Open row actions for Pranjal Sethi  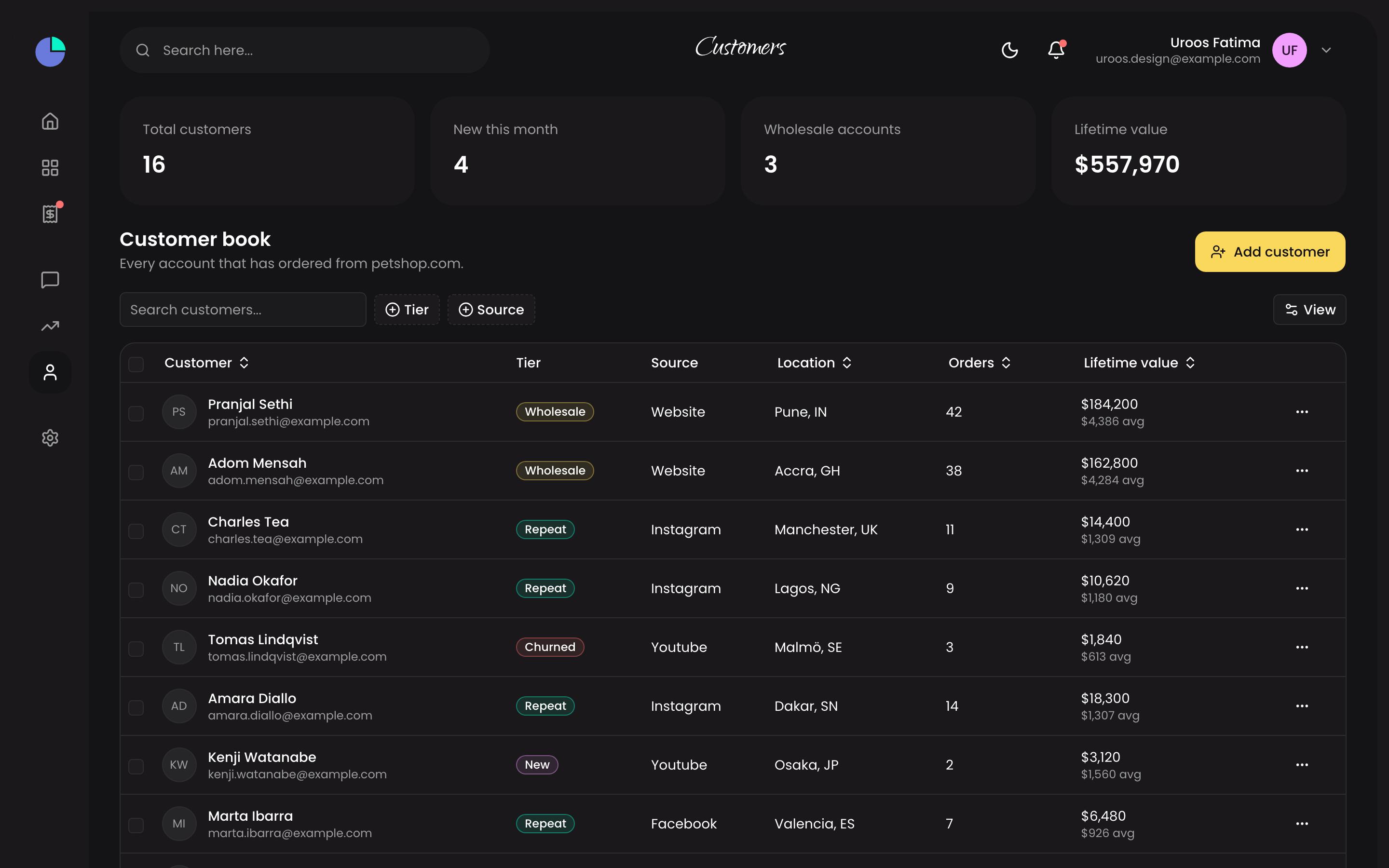[x=1302, y=412]
